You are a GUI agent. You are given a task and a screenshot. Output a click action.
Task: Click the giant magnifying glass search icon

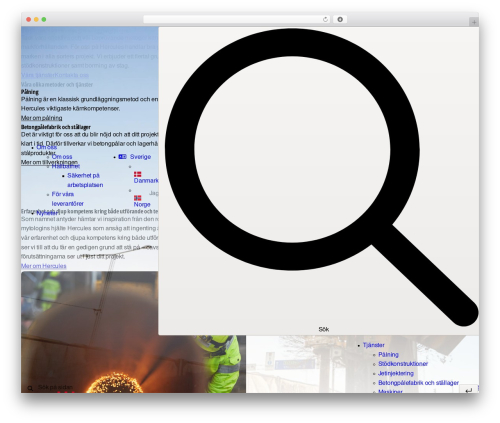coord(322,177)
